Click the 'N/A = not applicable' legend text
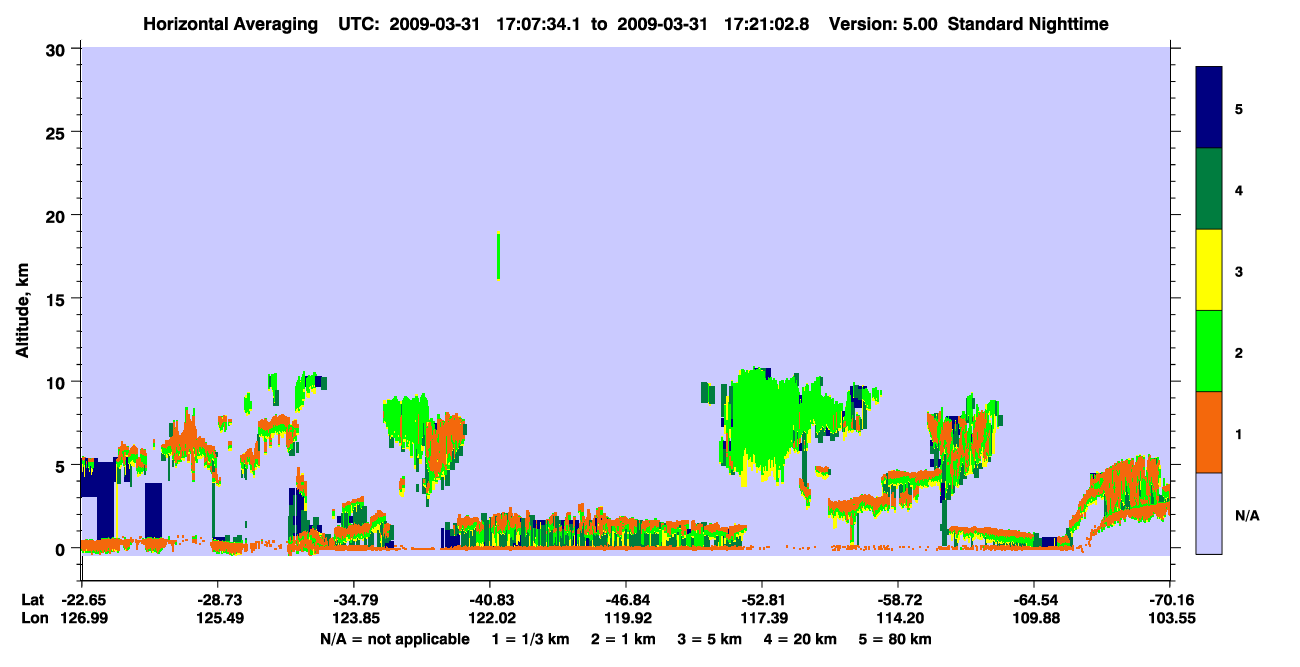The width and height of the screenshot is (1300, 667). pyautogui.click(x=394, y=639)
